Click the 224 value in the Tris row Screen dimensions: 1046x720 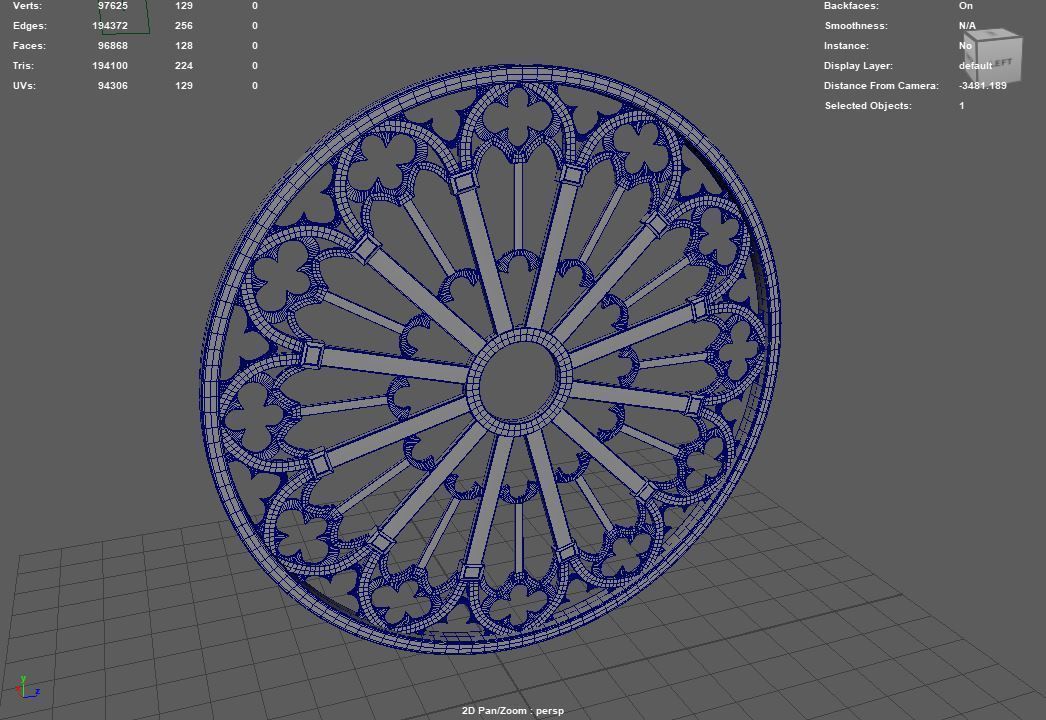coord(183,65)
